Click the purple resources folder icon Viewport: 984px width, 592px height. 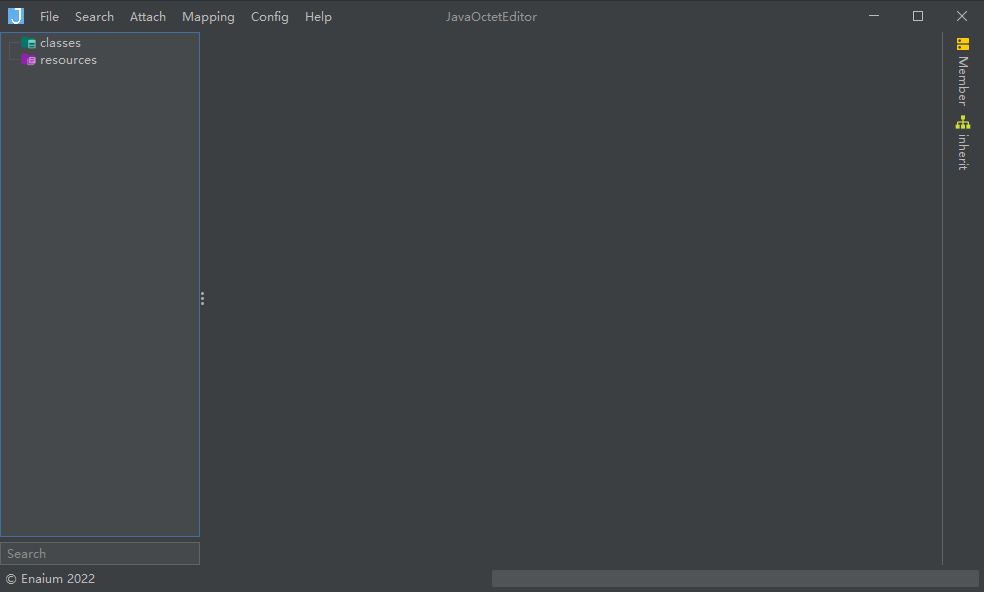tap(29, 60)
